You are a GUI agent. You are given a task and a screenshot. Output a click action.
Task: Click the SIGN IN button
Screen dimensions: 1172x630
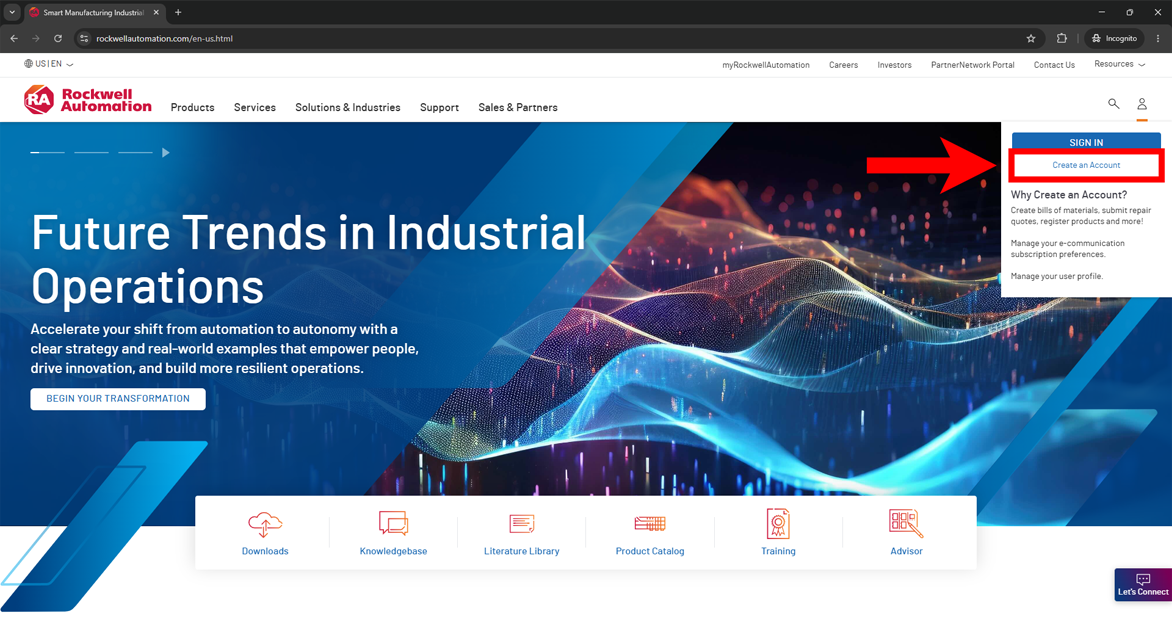(1086, 142)
